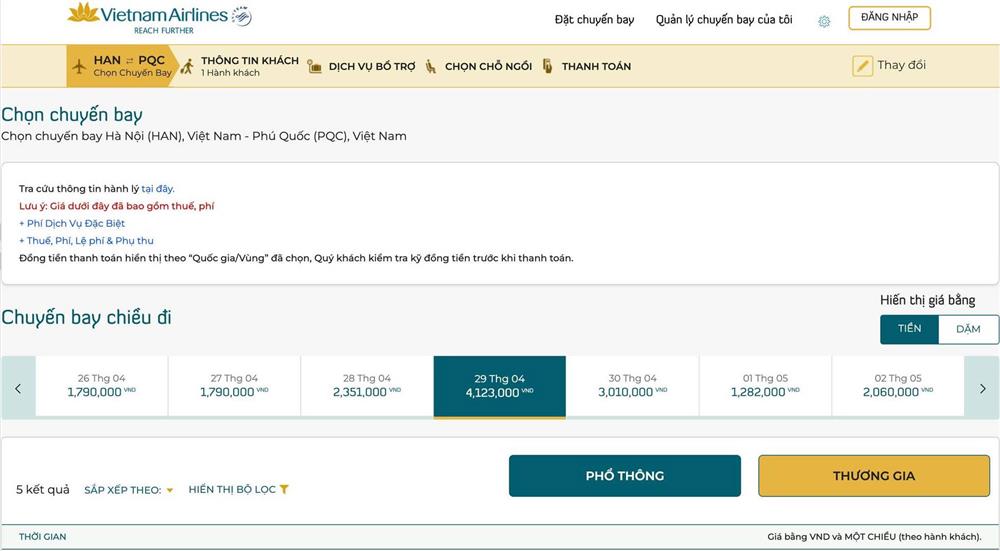This screenshot has width=1000, height=551.
Task: Open settings gear icon in header
Action: [824, 21]
